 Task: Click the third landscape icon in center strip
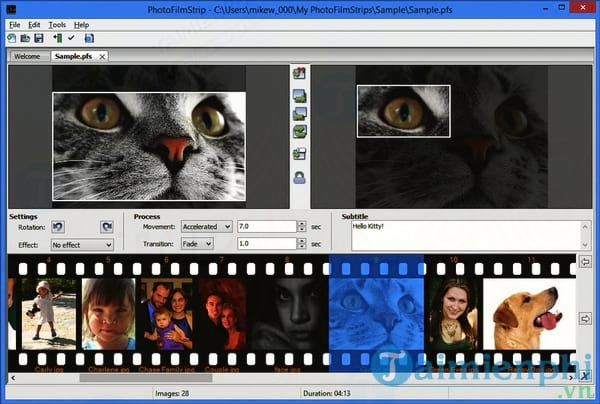pyautogui.click(x=299, y=114)
